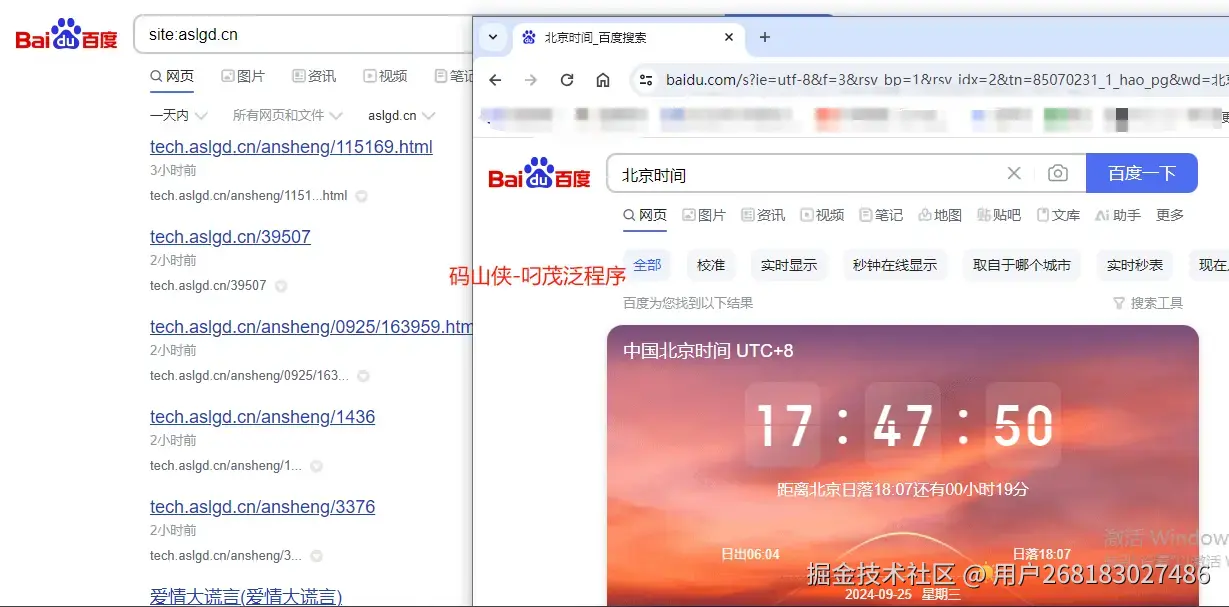Select 贴吧 tab in front window
This screenshot has width=1229, height=607.
point(999,215)
